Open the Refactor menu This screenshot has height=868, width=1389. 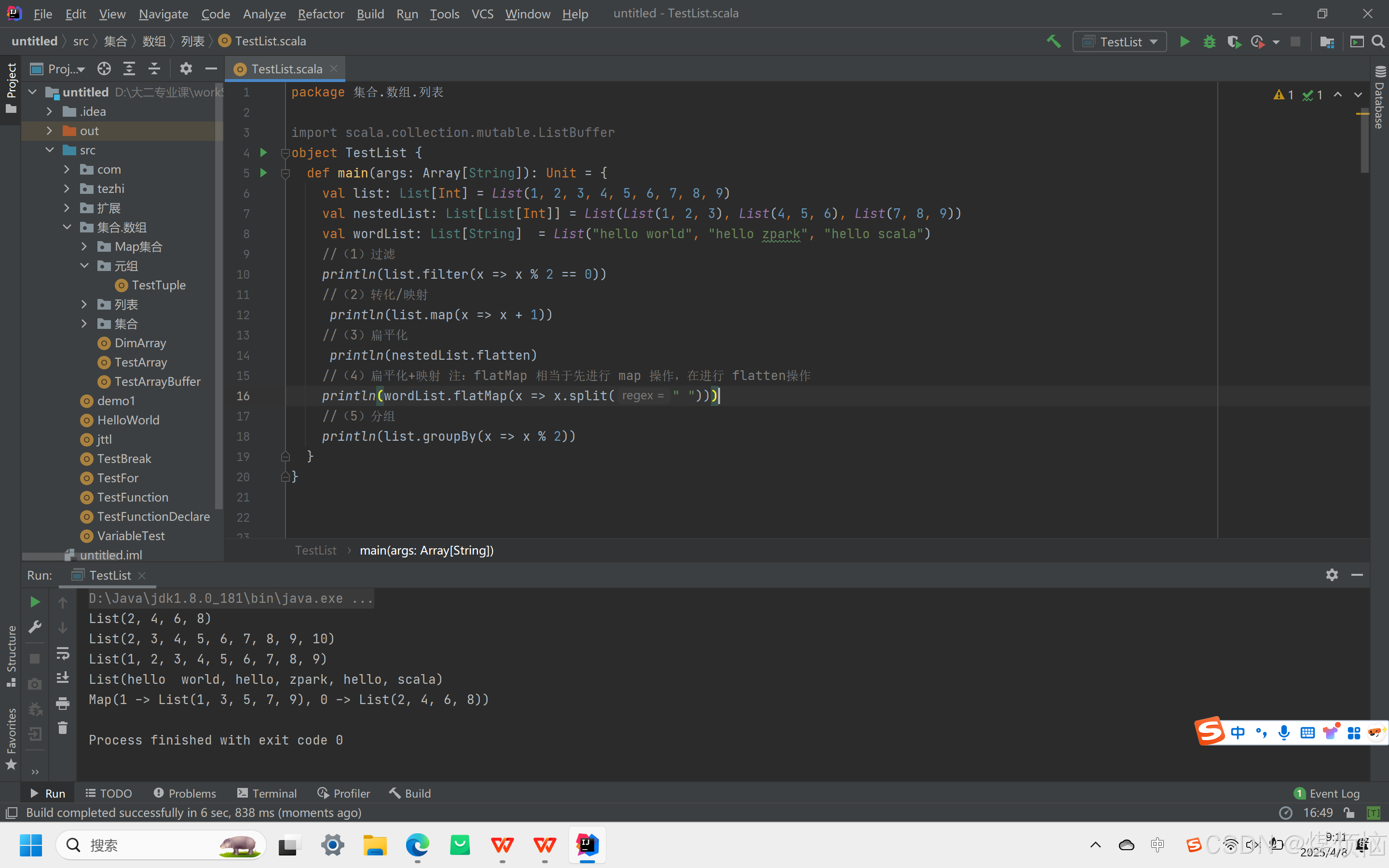(x=320, y=14)
